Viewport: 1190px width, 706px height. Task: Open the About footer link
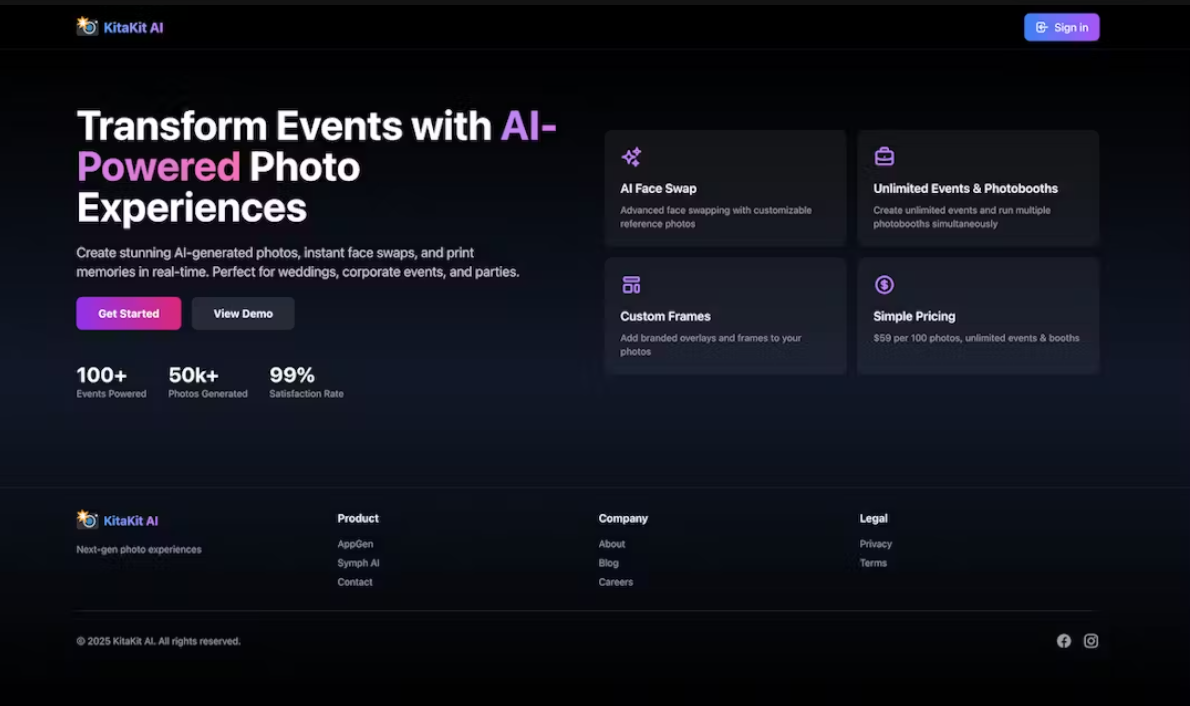pos(612,544)
